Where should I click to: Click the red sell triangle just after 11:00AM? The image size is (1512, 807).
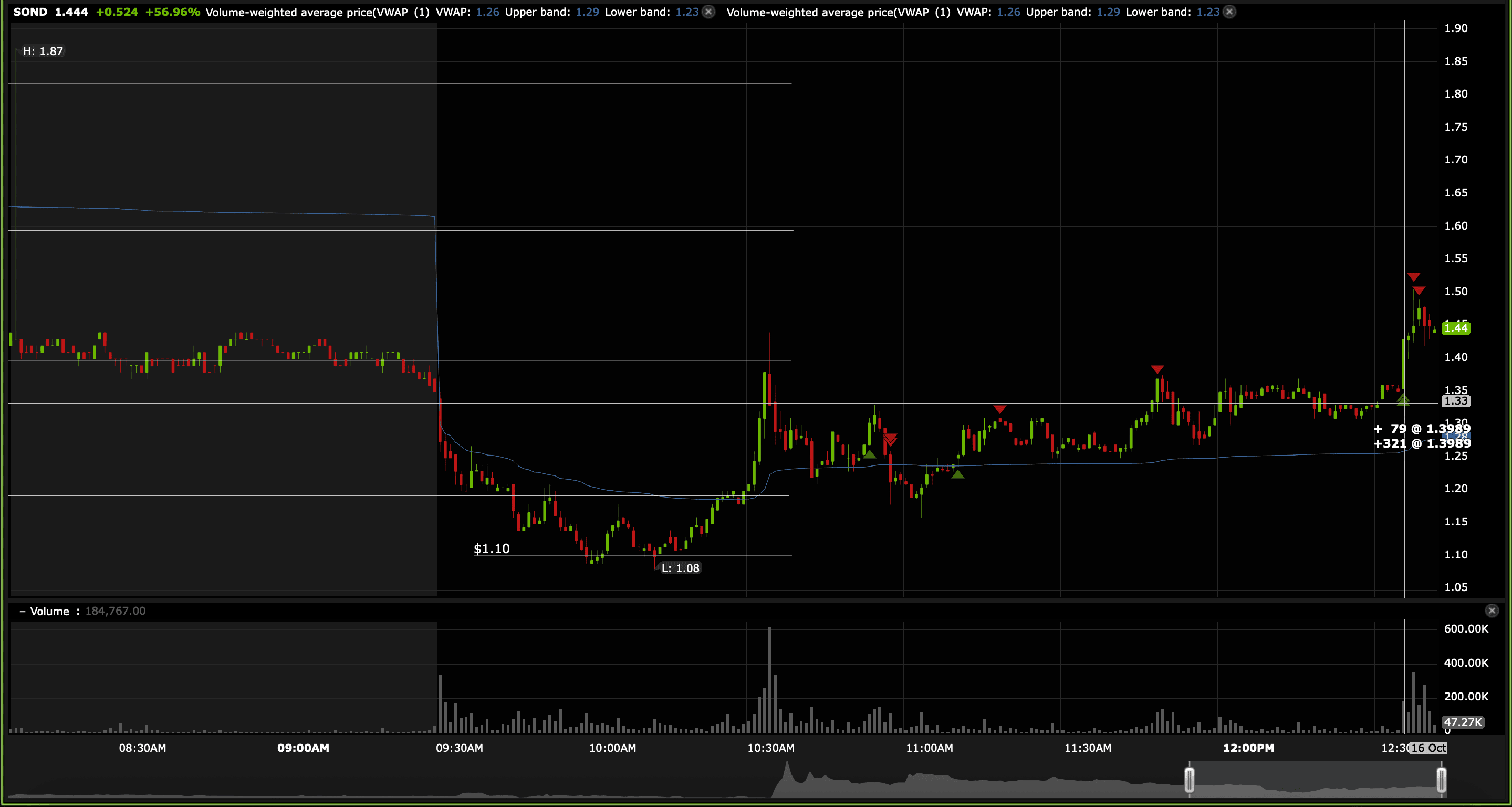[999, 409]
